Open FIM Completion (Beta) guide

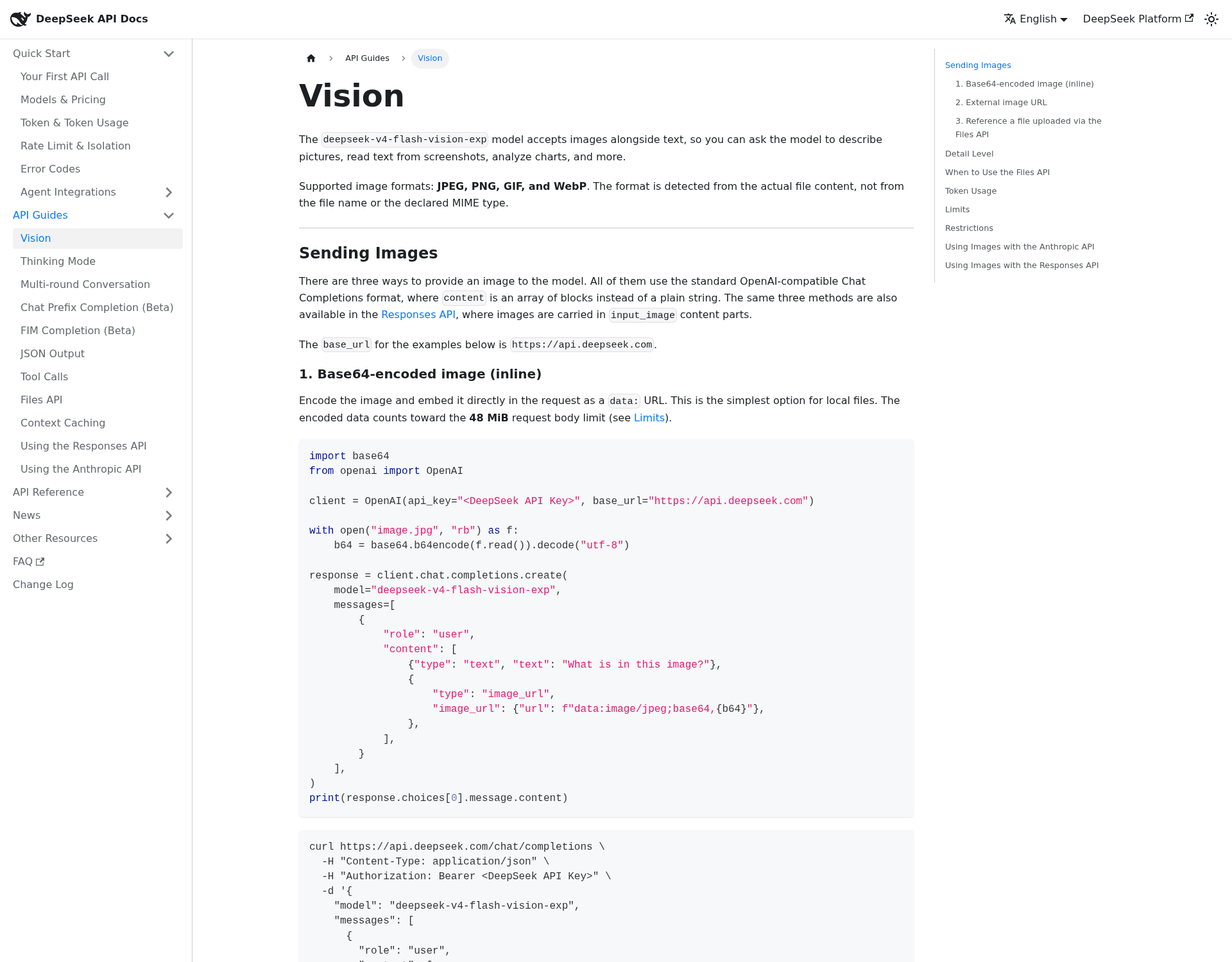[x=98, y=331]
